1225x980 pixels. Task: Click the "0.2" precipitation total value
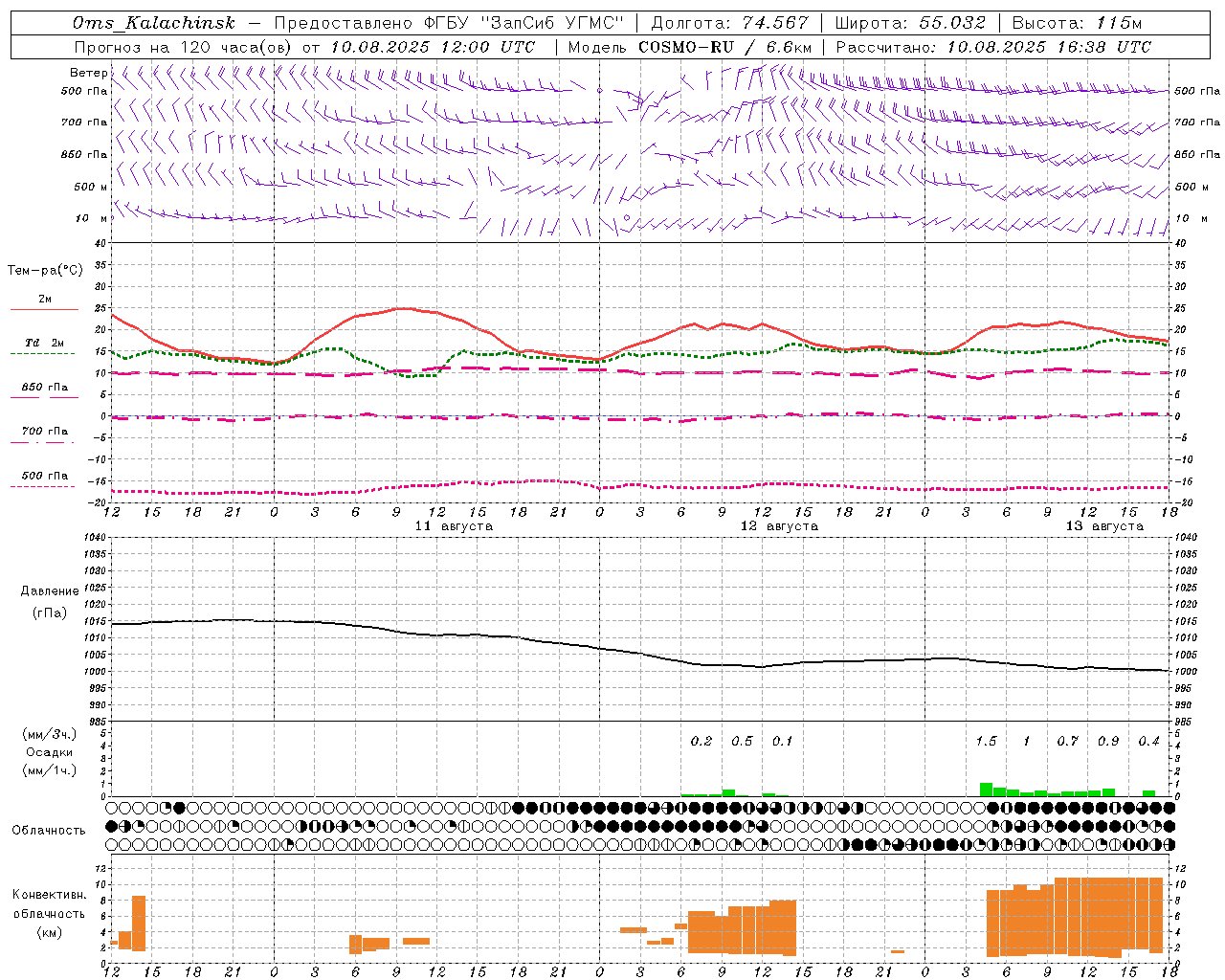702,741
